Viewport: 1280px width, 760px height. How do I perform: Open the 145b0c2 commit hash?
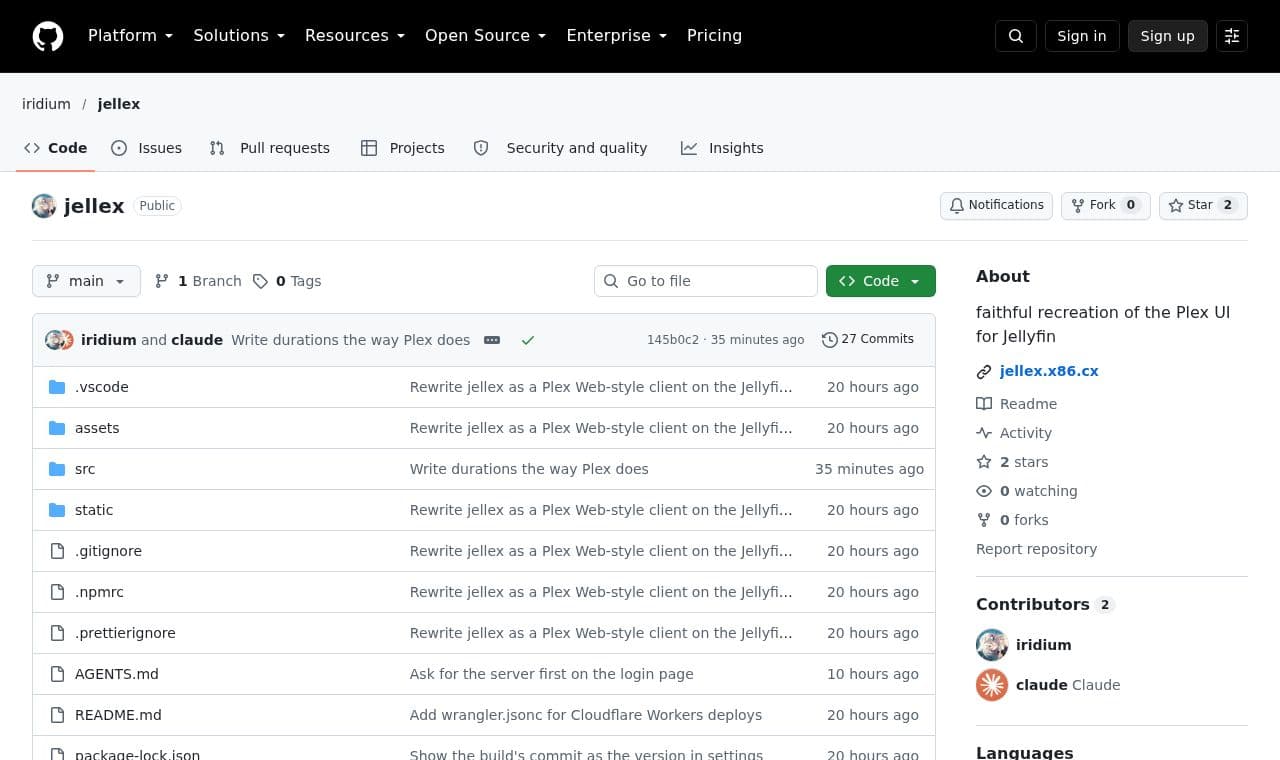[x=673, y=340]
